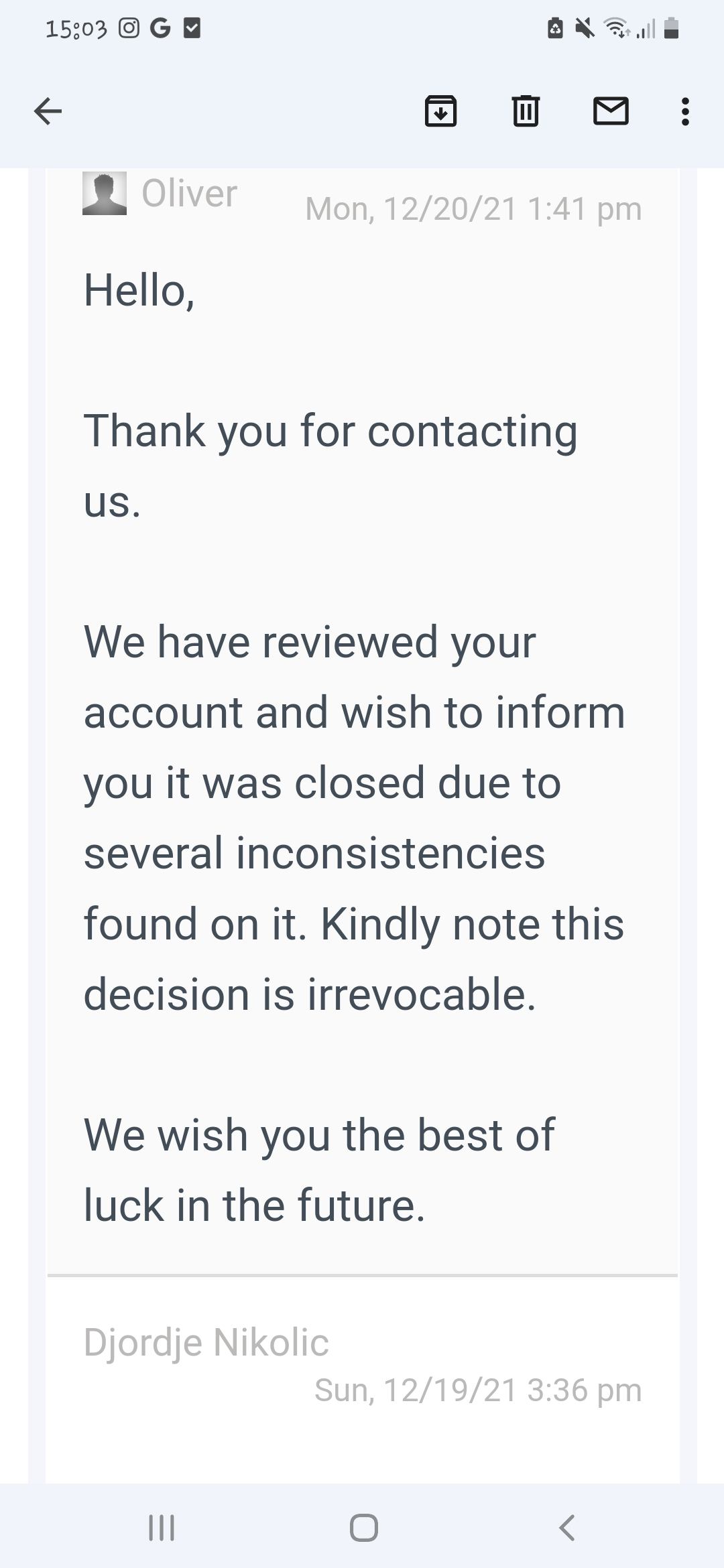Tap the "decision is irrevocable" message text

(310, 994)
